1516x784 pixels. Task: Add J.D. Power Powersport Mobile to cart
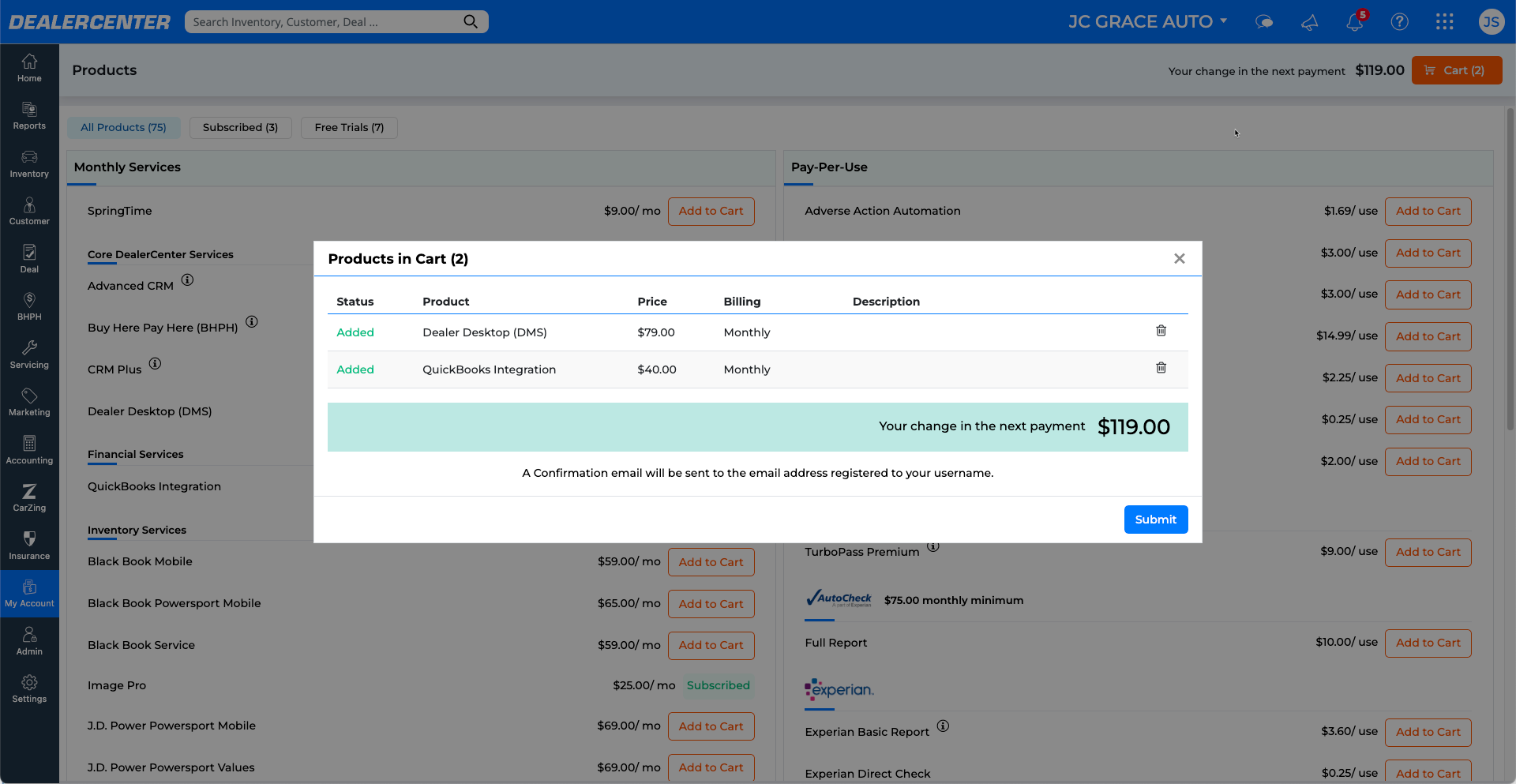[711, 726]
